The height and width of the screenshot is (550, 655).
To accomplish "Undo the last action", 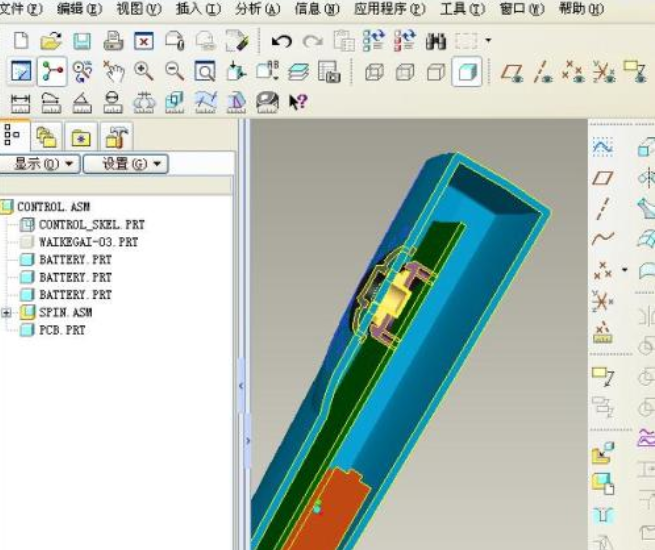I will (282, 41).
